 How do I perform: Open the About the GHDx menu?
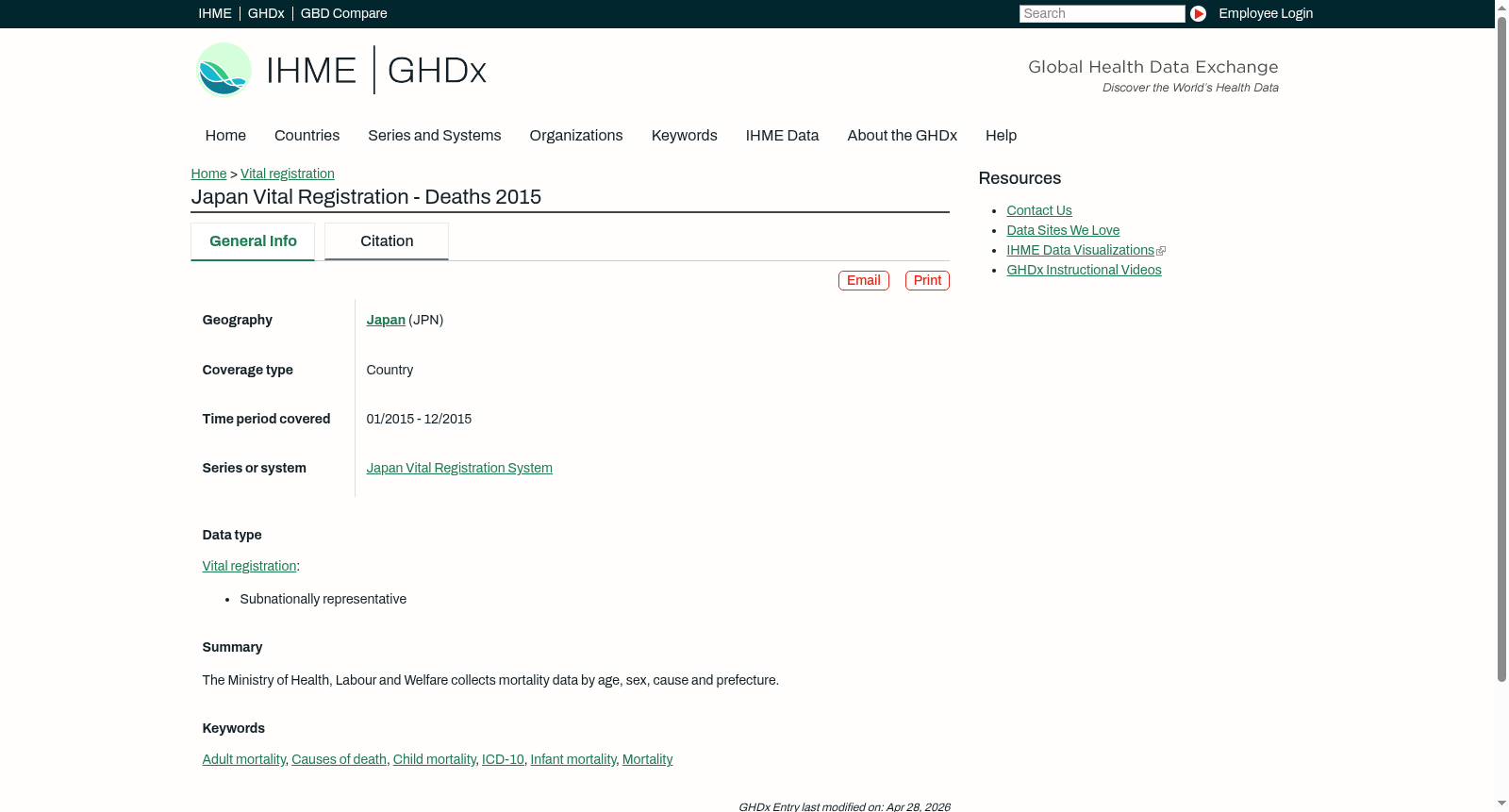point(902,136)
